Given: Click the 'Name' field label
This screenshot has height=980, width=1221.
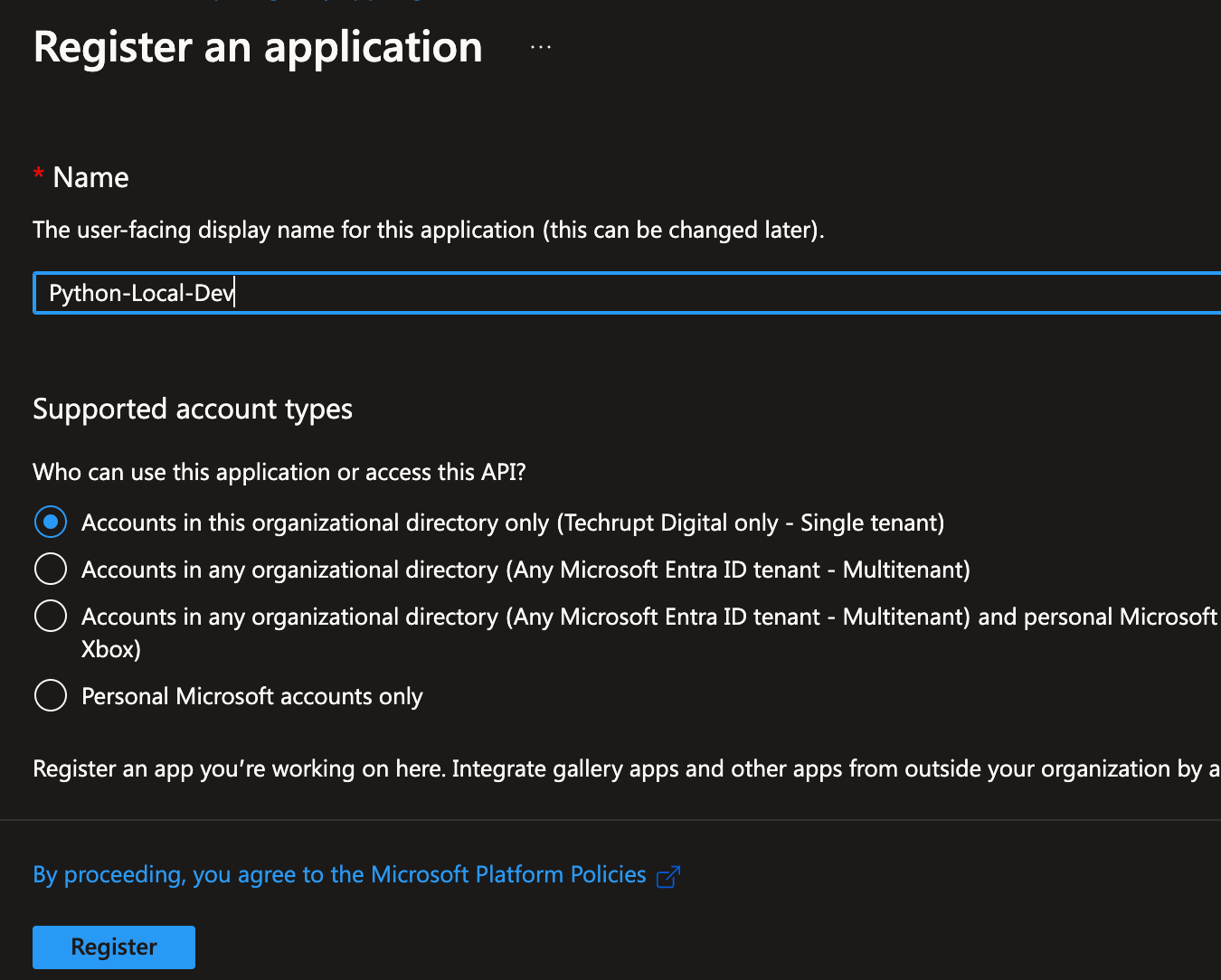Looking at the screenshot, I should coord(90,177).
